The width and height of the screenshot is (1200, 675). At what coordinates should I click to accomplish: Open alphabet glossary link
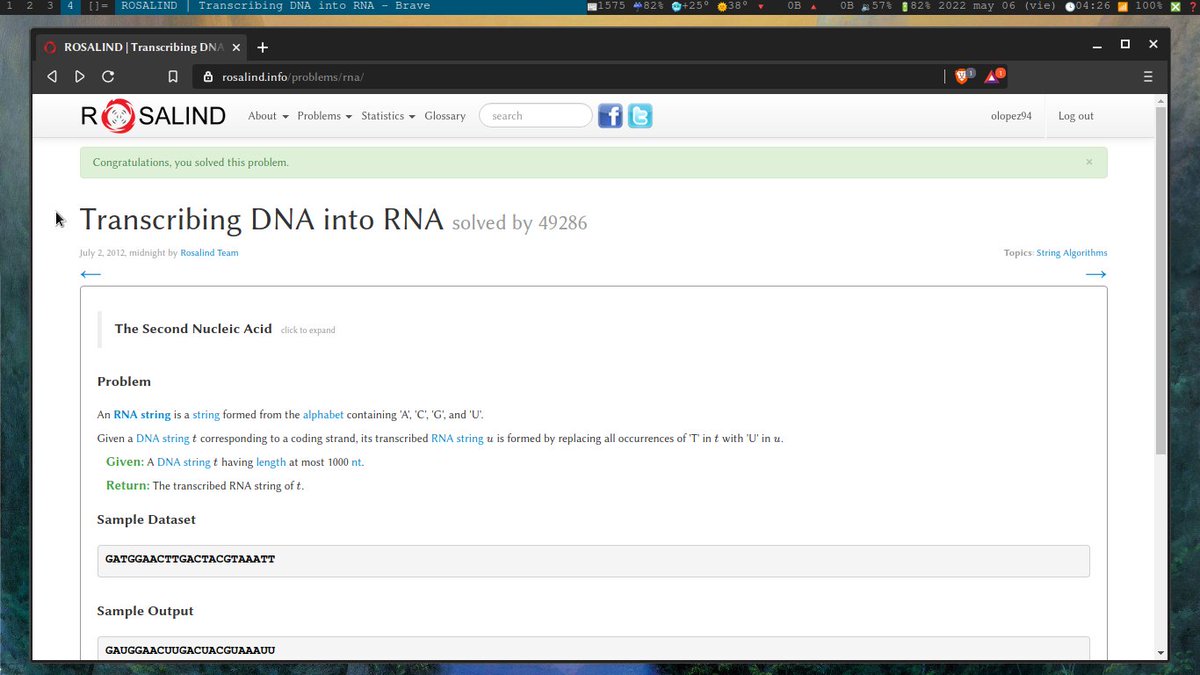(x=323, y=415)
